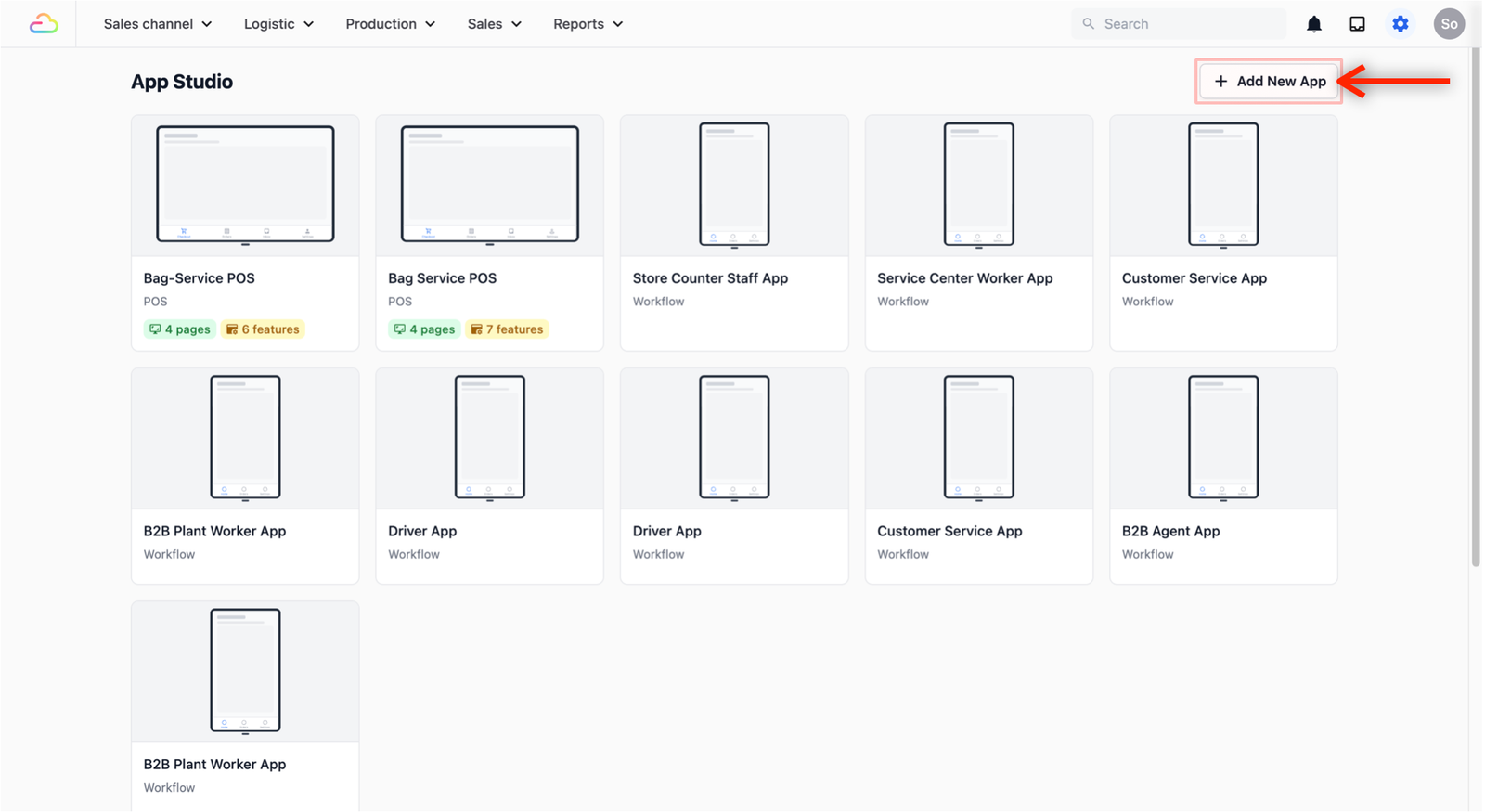Expand the Sales channel dropdown
Image resolution: width=1485 pixels, height=812 pixels.
158,24
